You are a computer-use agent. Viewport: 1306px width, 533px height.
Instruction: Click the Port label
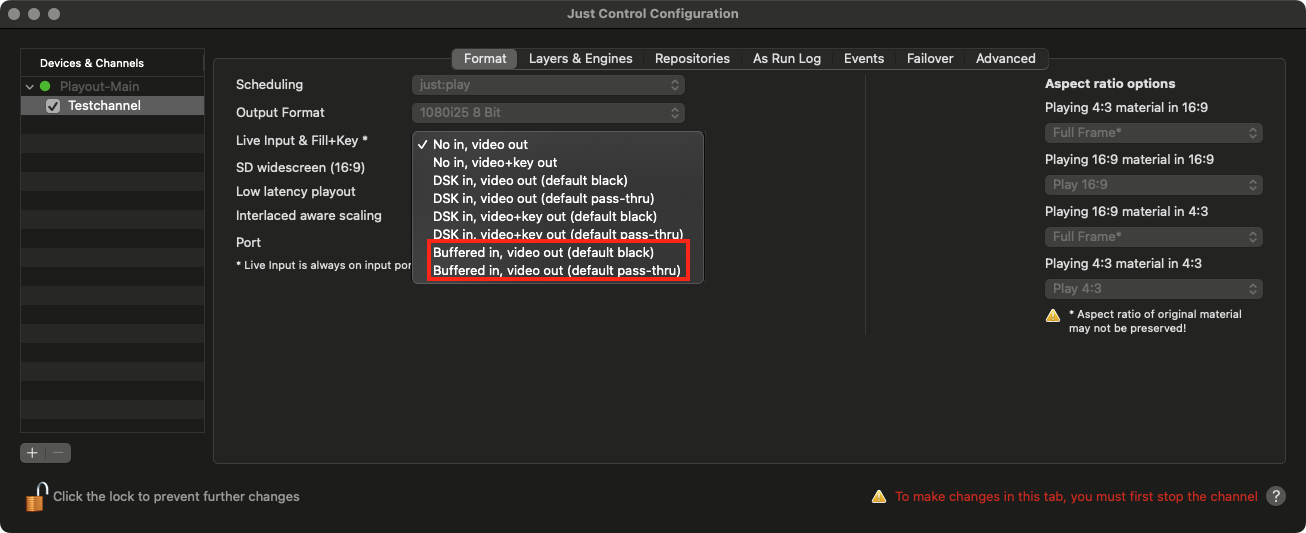pos(249,242)
